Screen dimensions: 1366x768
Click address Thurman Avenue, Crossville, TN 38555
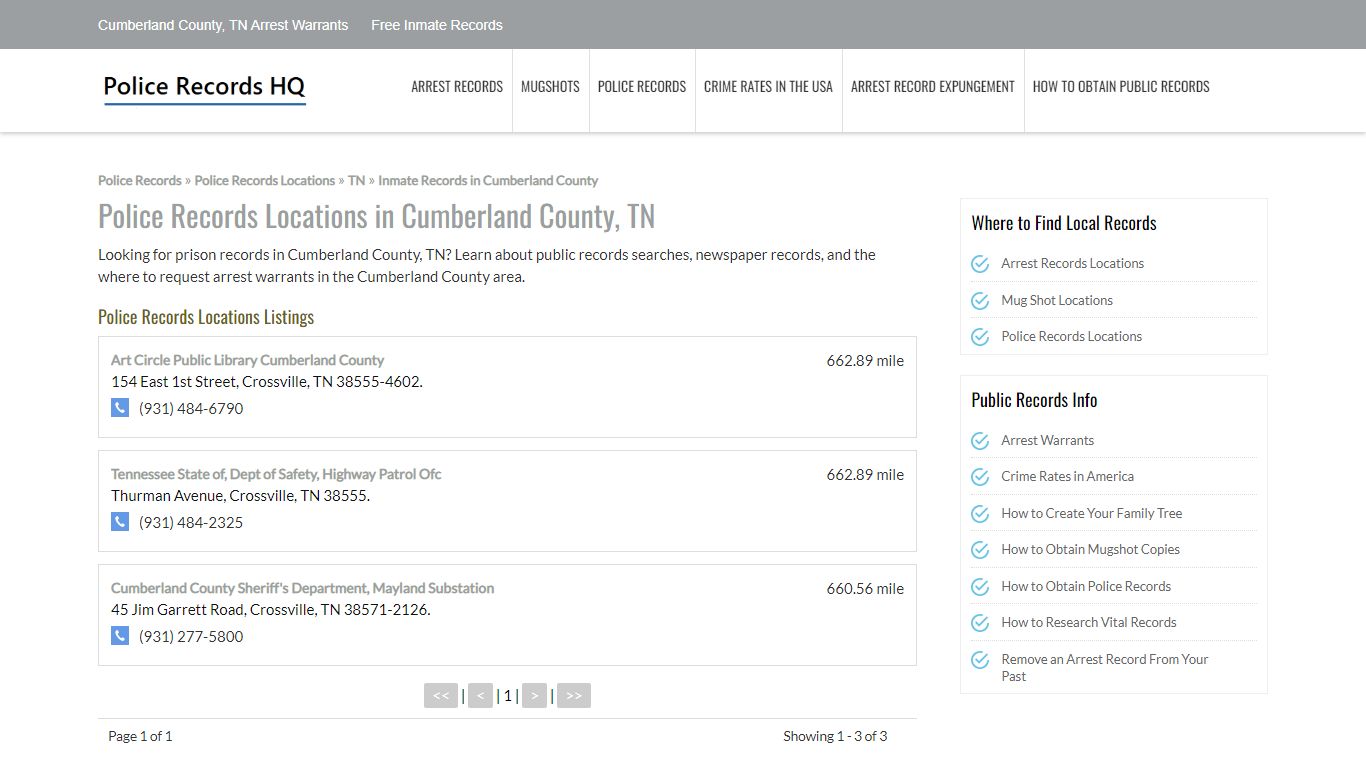pos(240,496)
